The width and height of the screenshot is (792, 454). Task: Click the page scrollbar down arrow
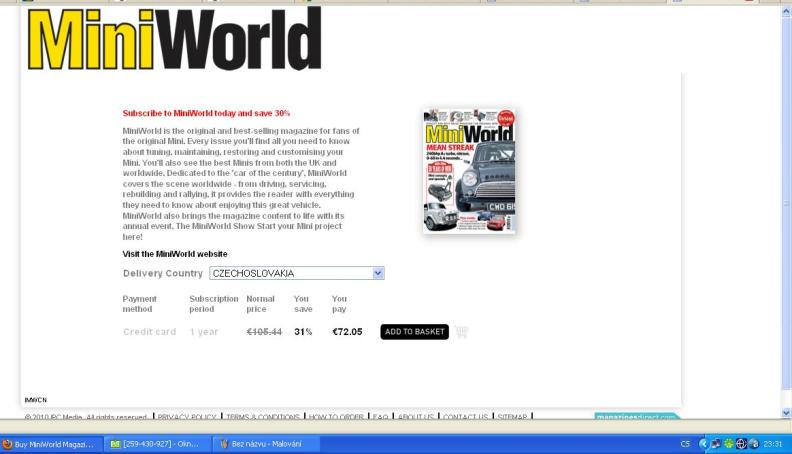click(x=786, y=413)
